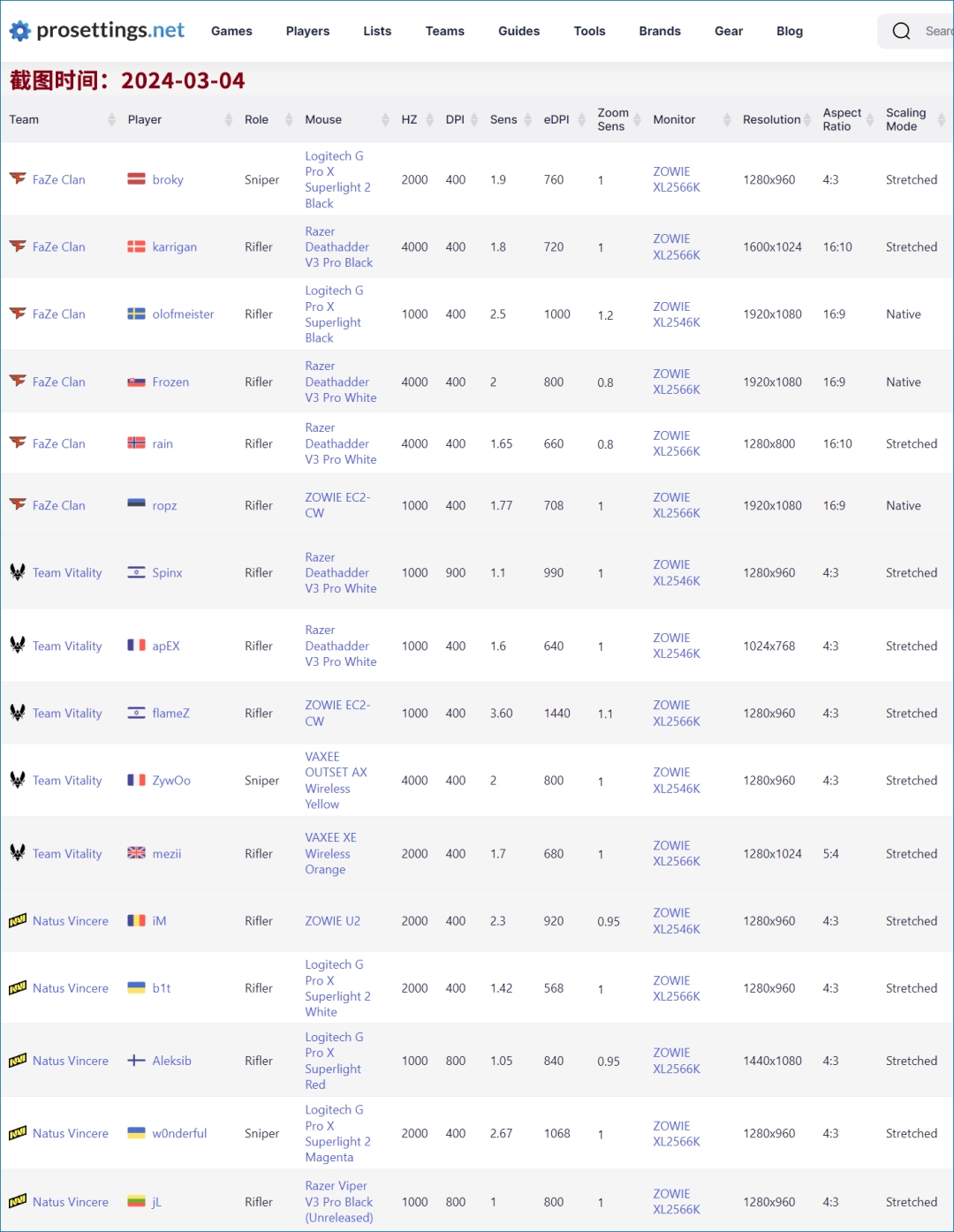954x1232 pixels.
Task: Open ZOWIE U2 mouse link
Action: tap(333, 920)
